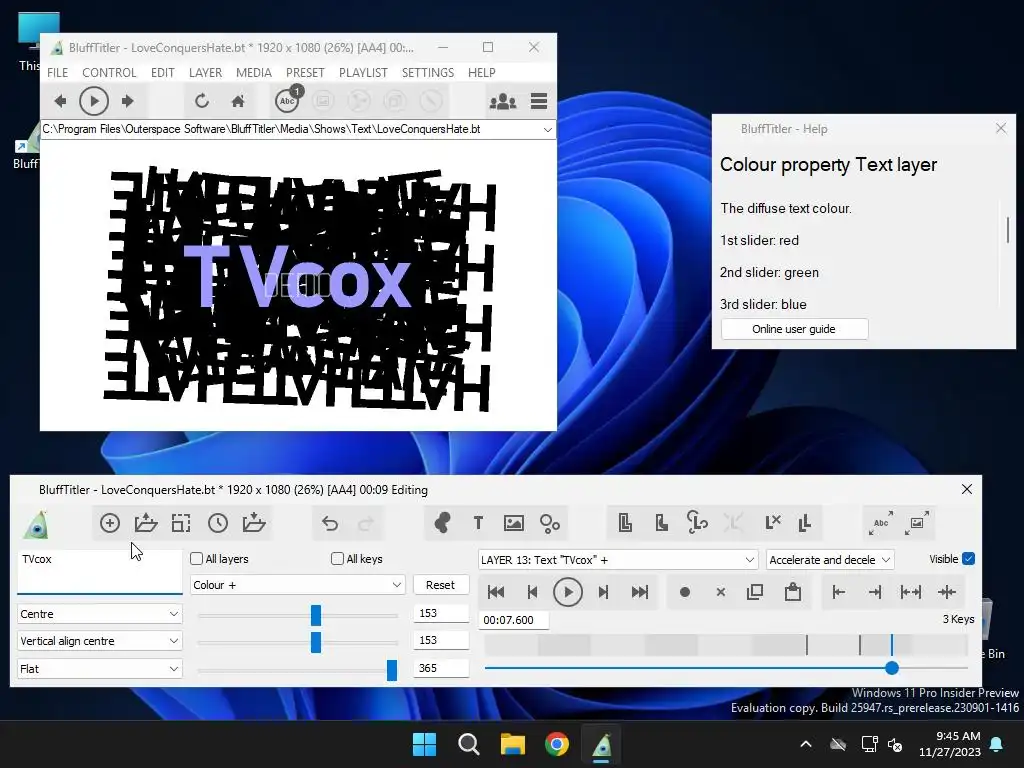Click the export folder icon next to the clock
1024x768 pixels.
coord(253,523)
